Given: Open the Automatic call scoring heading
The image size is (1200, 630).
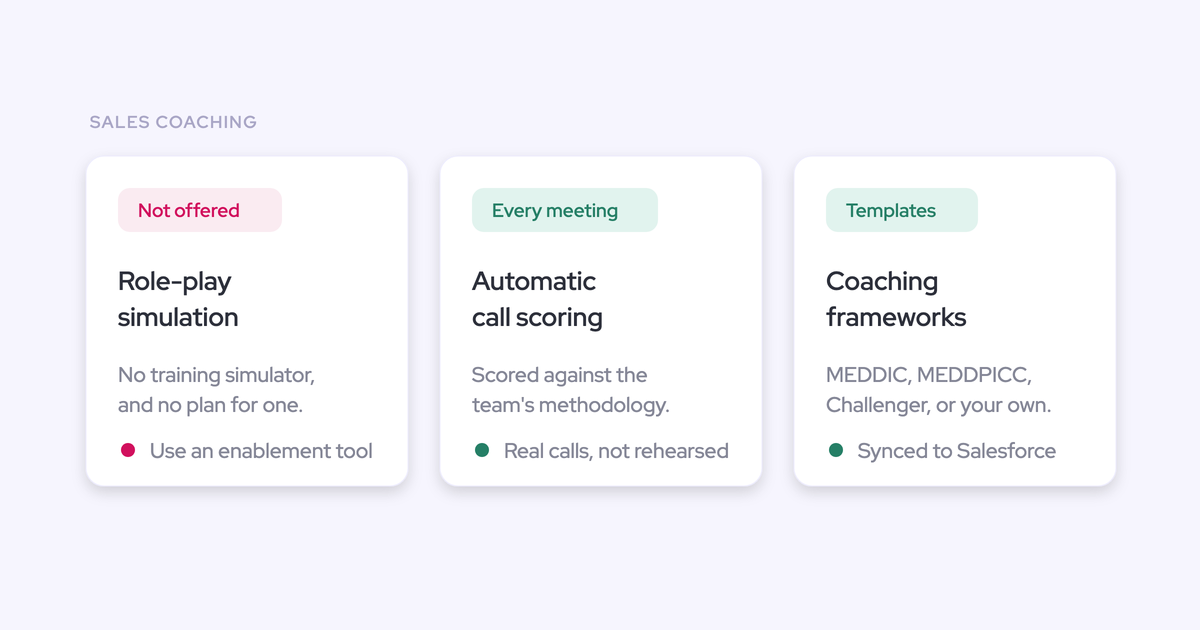Looking at the screenshot, I should 537,299.
